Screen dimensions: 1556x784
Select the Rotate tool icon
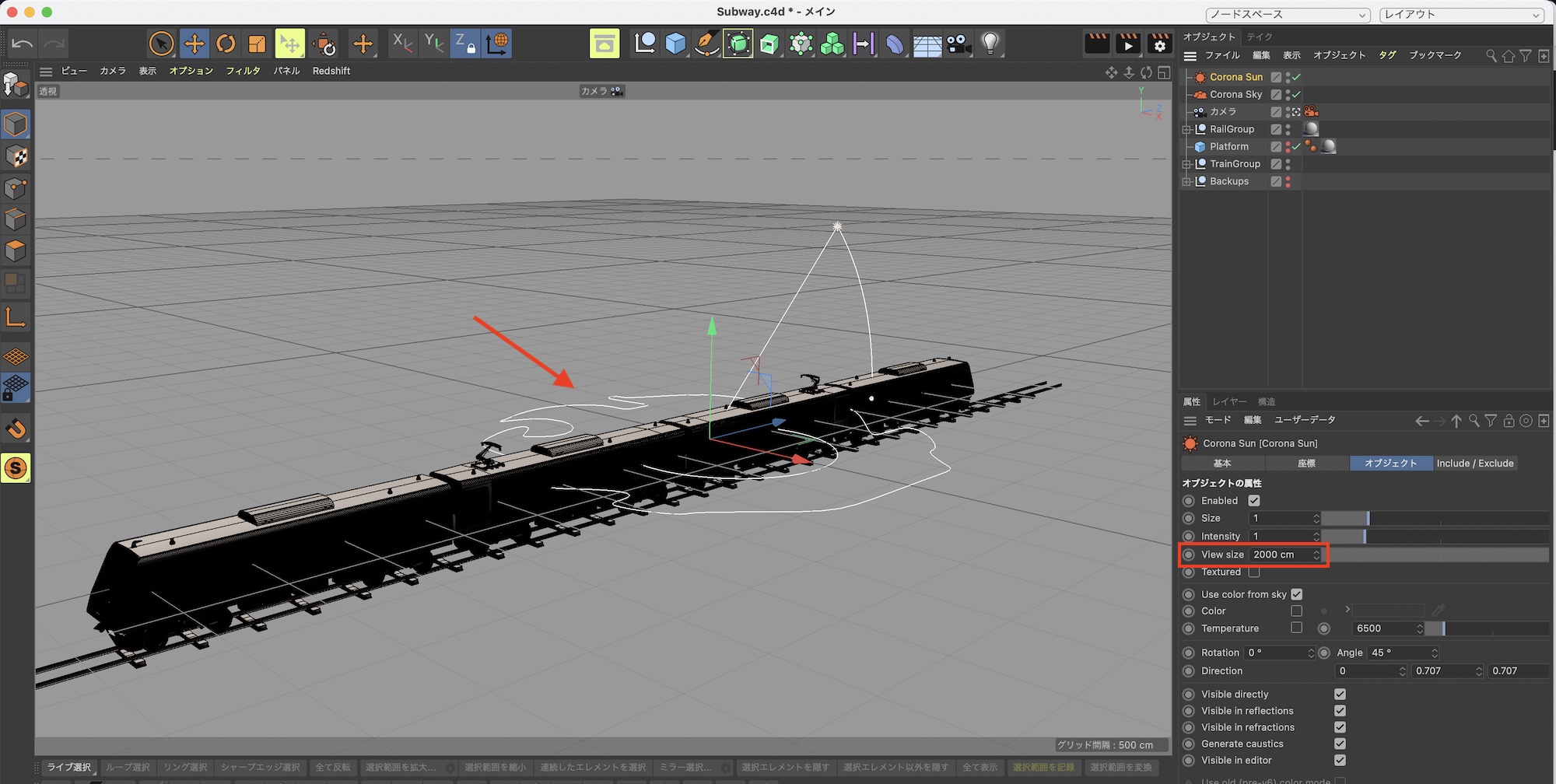click(226, 44)
